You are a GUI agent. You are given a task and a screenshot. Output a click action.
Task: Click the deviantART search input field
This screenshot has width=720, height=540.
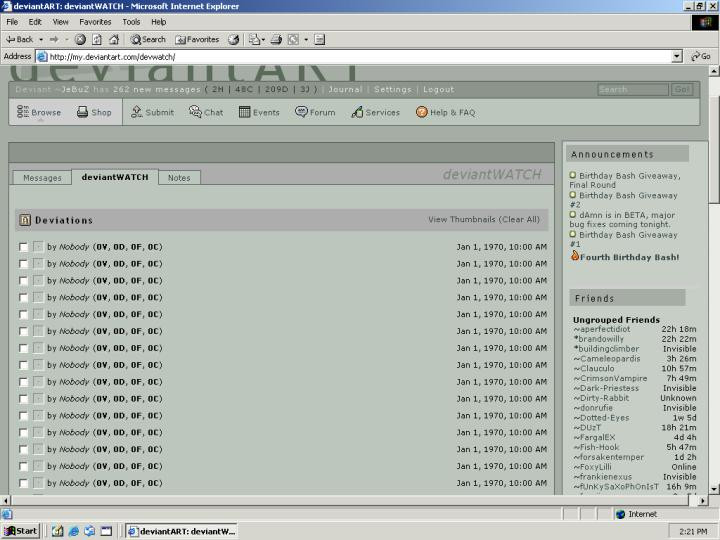coord(633,90)
